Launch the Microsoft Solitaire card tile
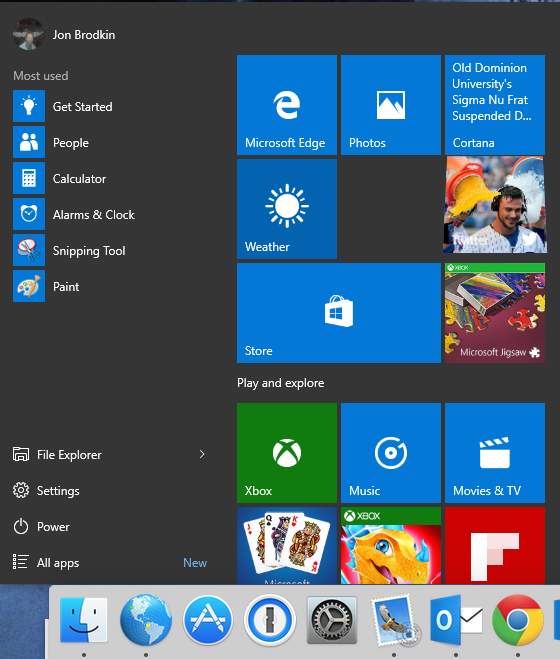Image resolution: width=560 pixels, height=659 pixels. point(287,546)
